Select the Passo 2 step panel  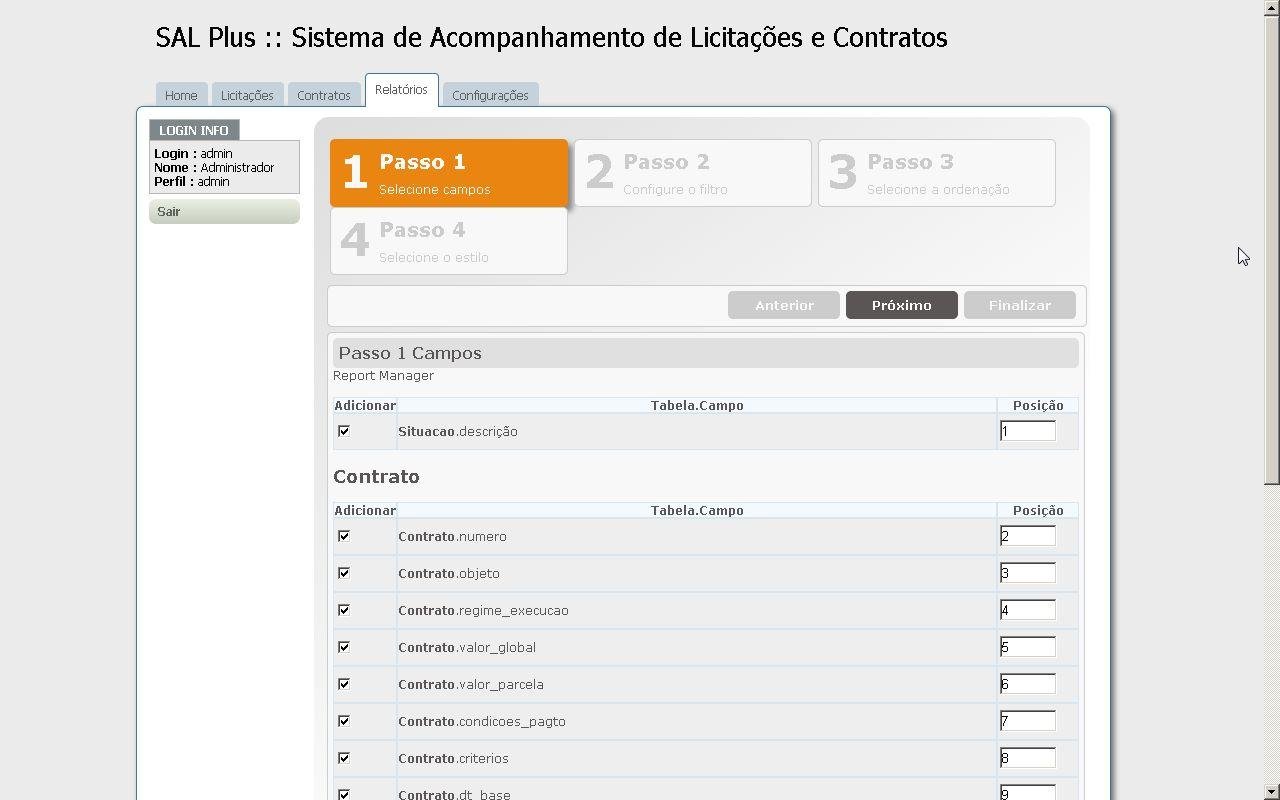coord(692,172)
